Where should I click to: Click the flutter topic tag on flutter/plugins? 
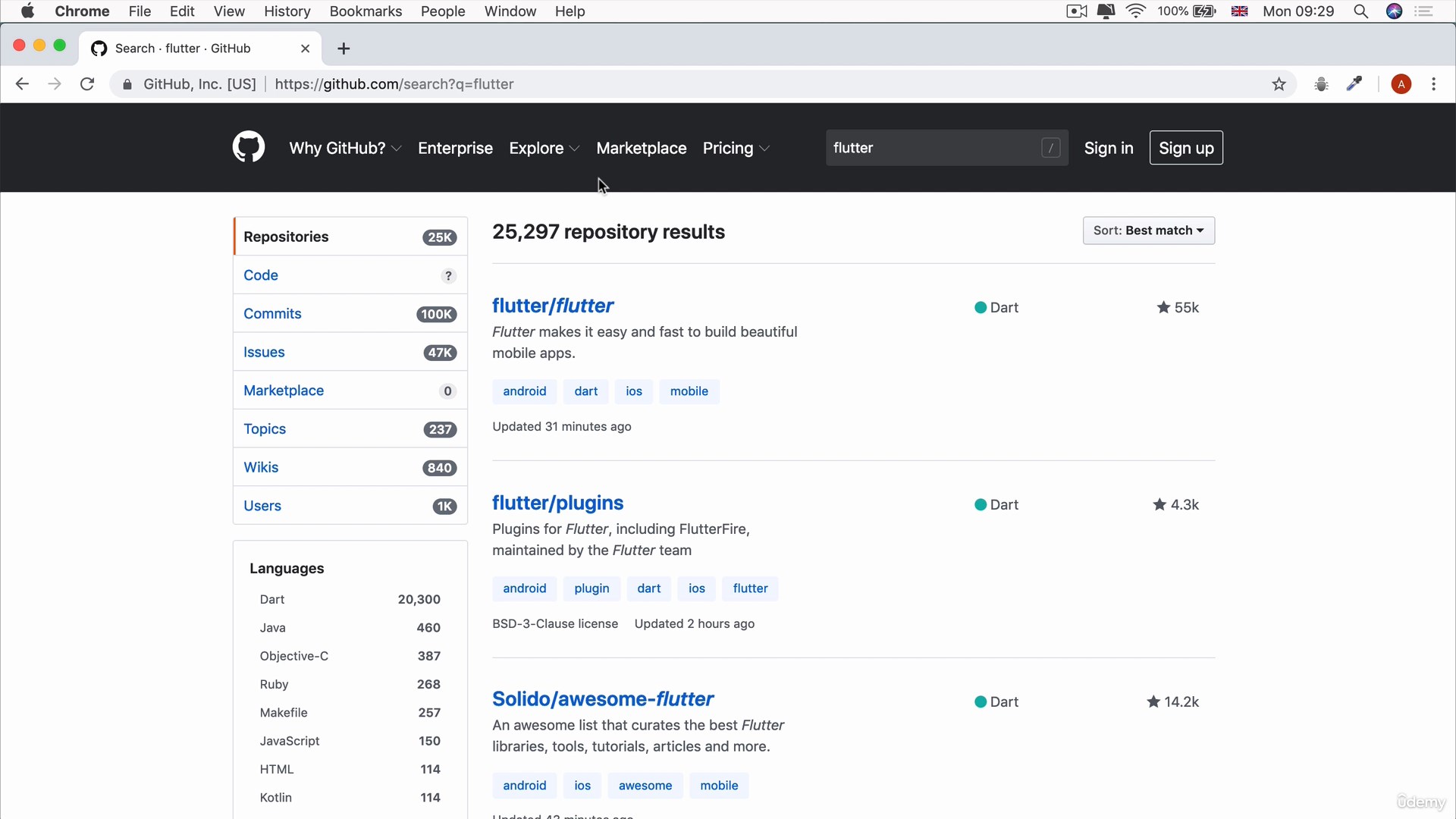click(750, 588)
